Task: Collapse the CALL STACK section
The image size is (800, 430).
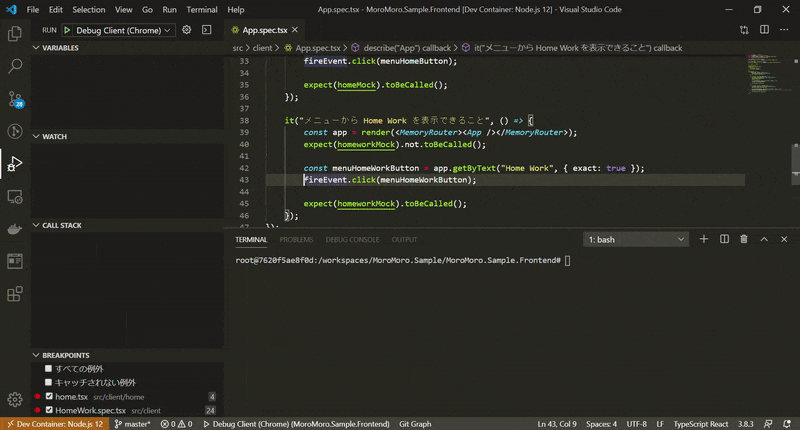Action: 60,226
